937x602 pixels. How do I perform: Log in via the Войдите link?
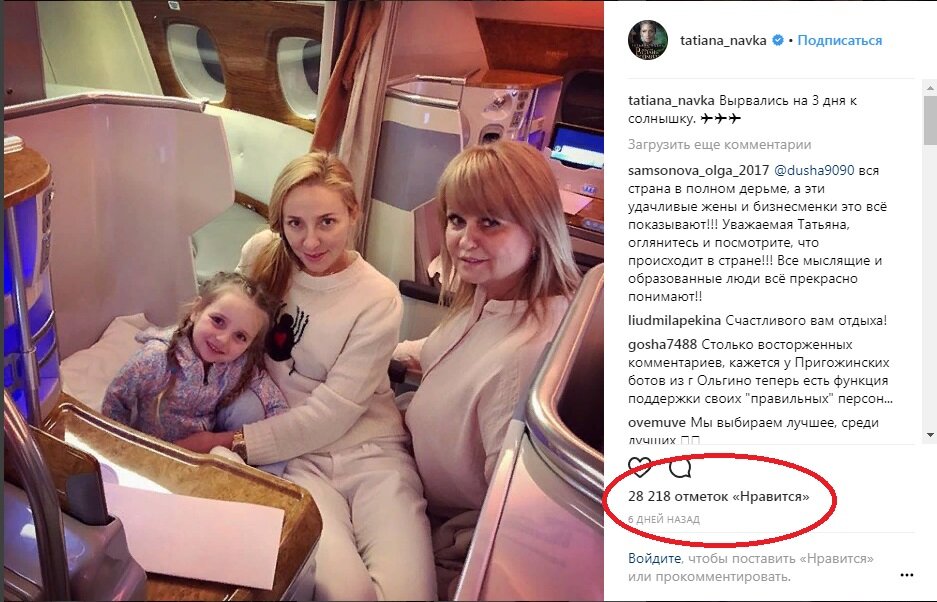tap(654, 558)
